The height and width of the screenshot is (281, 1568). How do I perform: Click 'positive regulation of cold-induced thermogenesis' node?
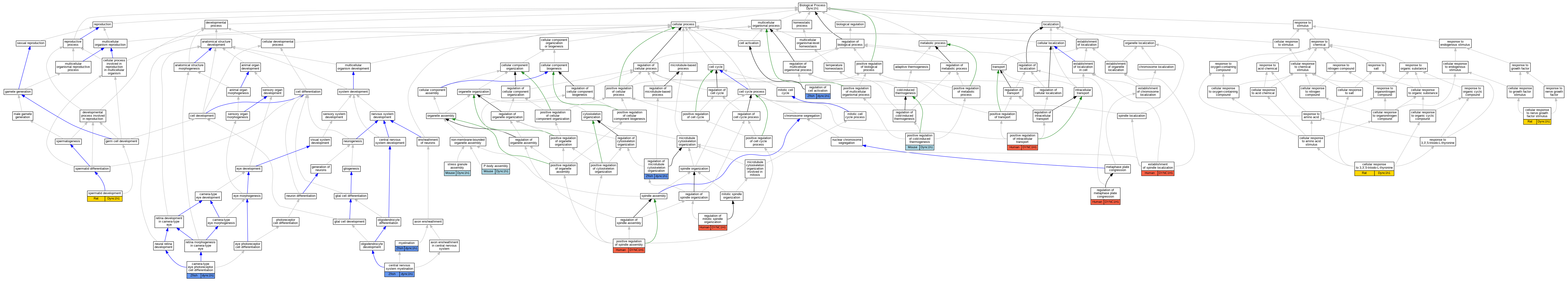(x=920, y=141)
